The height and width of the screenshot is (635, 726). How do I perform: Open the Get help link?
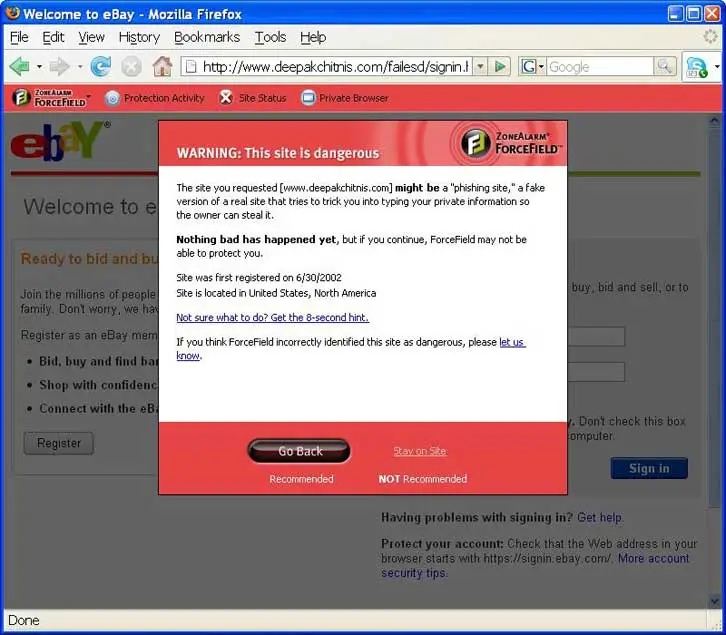pyautogui.click(x=599, y=517)
